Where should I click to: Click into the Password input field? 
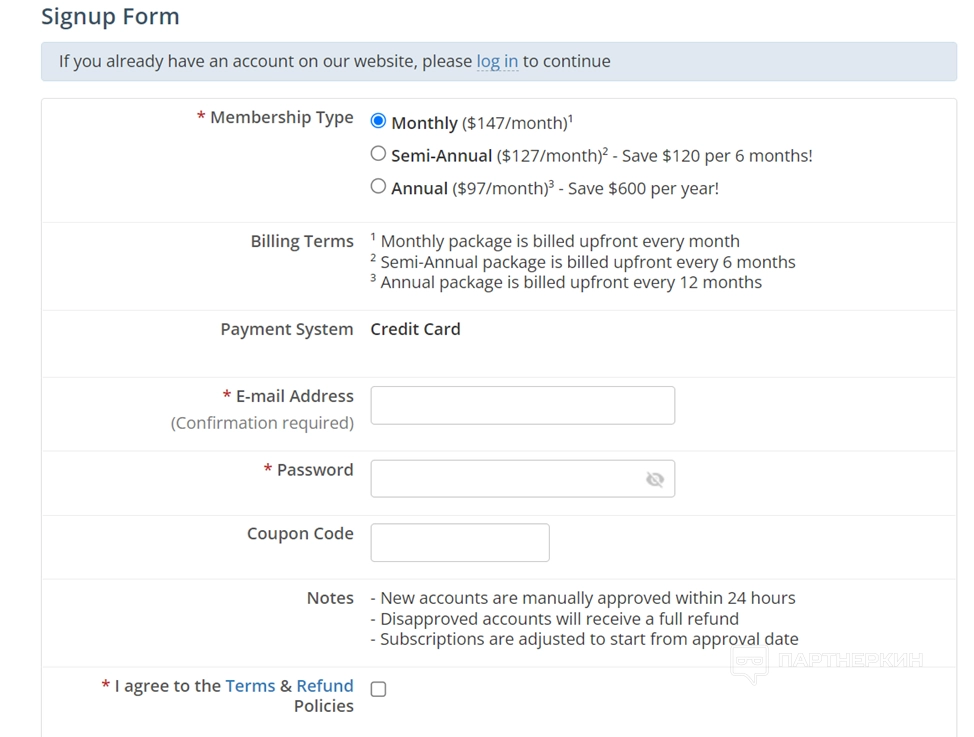[x=505, y=479]
